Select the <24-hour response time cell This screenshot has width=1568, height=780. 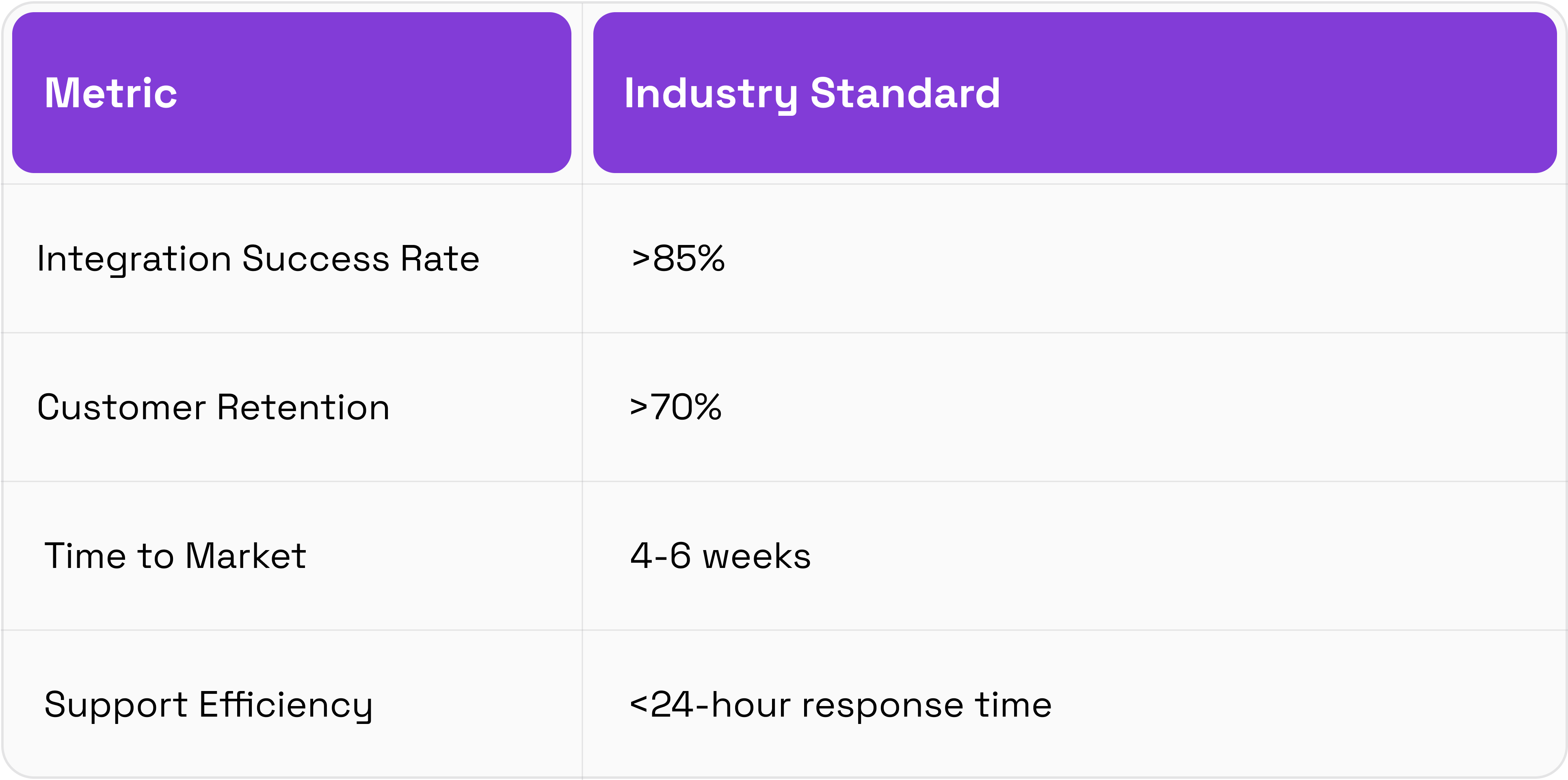[841, 705]
